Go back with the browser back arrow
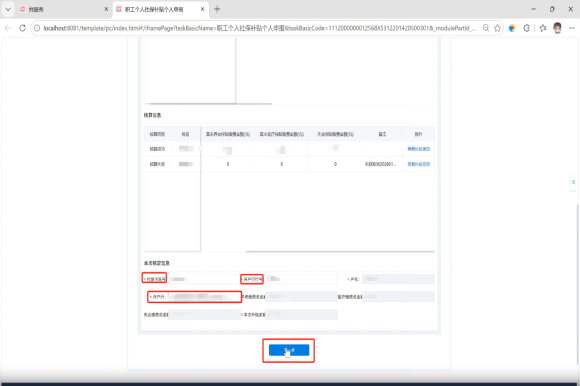 click(8, 28)
